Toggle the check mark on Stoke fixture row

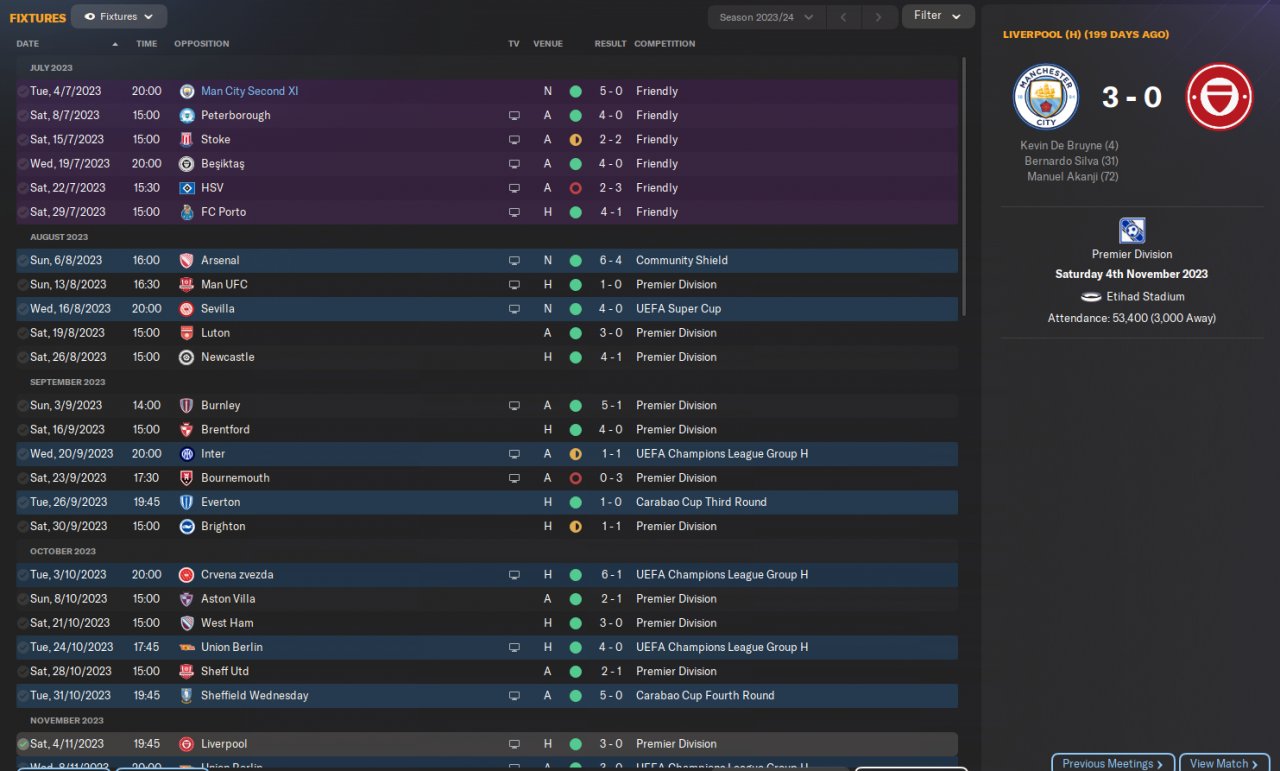[23, 140]
